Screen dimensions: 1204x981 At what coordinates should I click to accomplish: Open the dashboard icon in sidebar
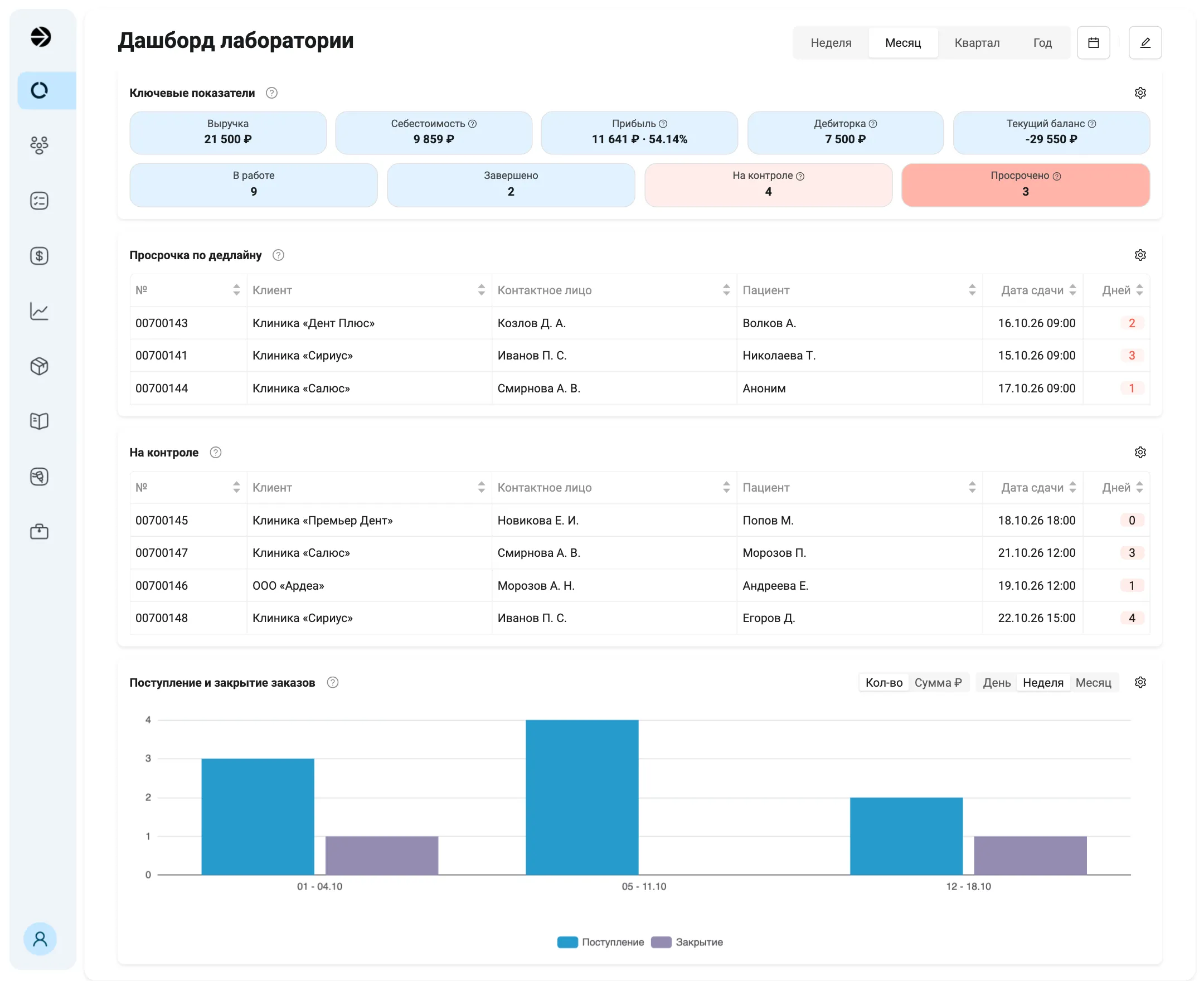[x=40, y=90]
